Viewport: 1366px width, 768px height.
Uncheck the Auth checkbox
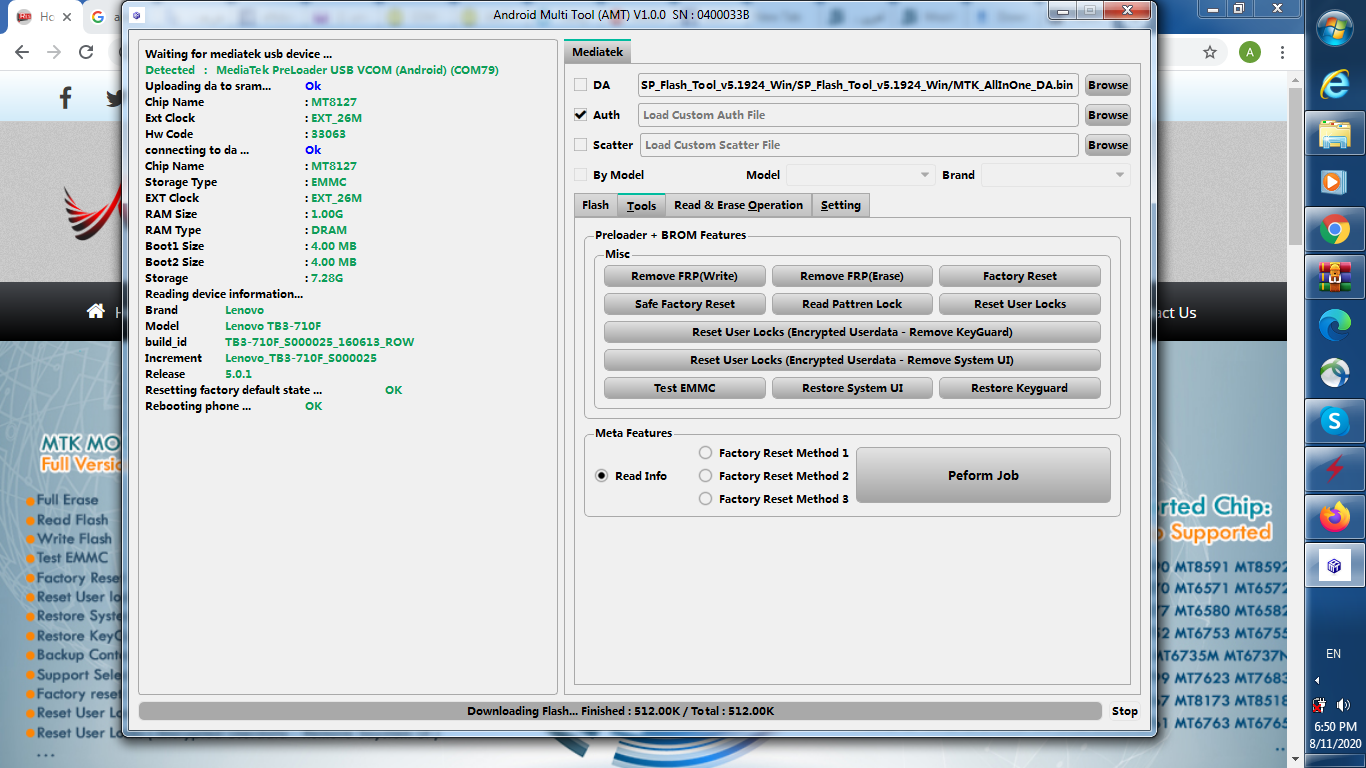[x=581, y=115]
